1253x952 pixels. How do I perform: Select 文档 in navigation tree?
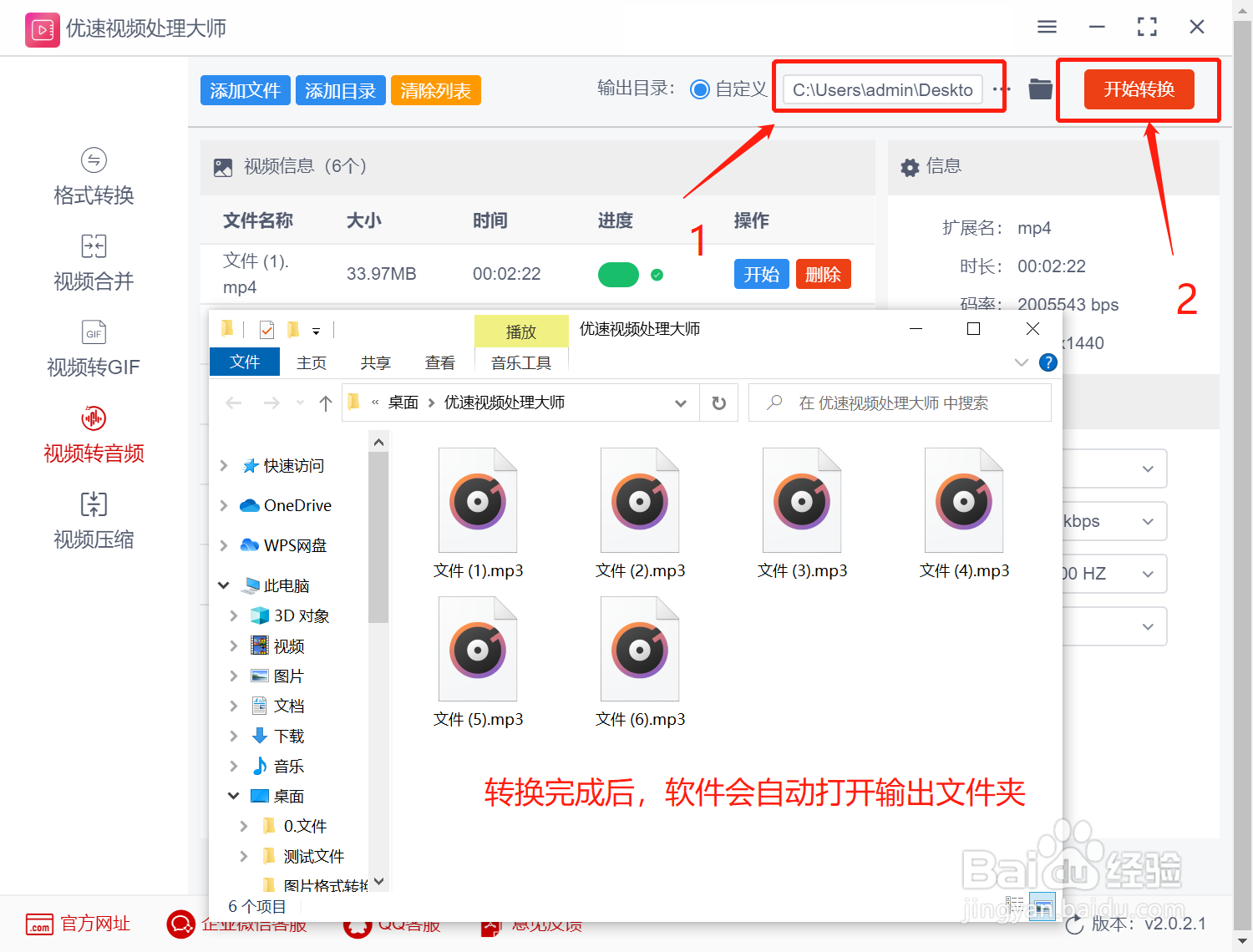coord(289,706)
